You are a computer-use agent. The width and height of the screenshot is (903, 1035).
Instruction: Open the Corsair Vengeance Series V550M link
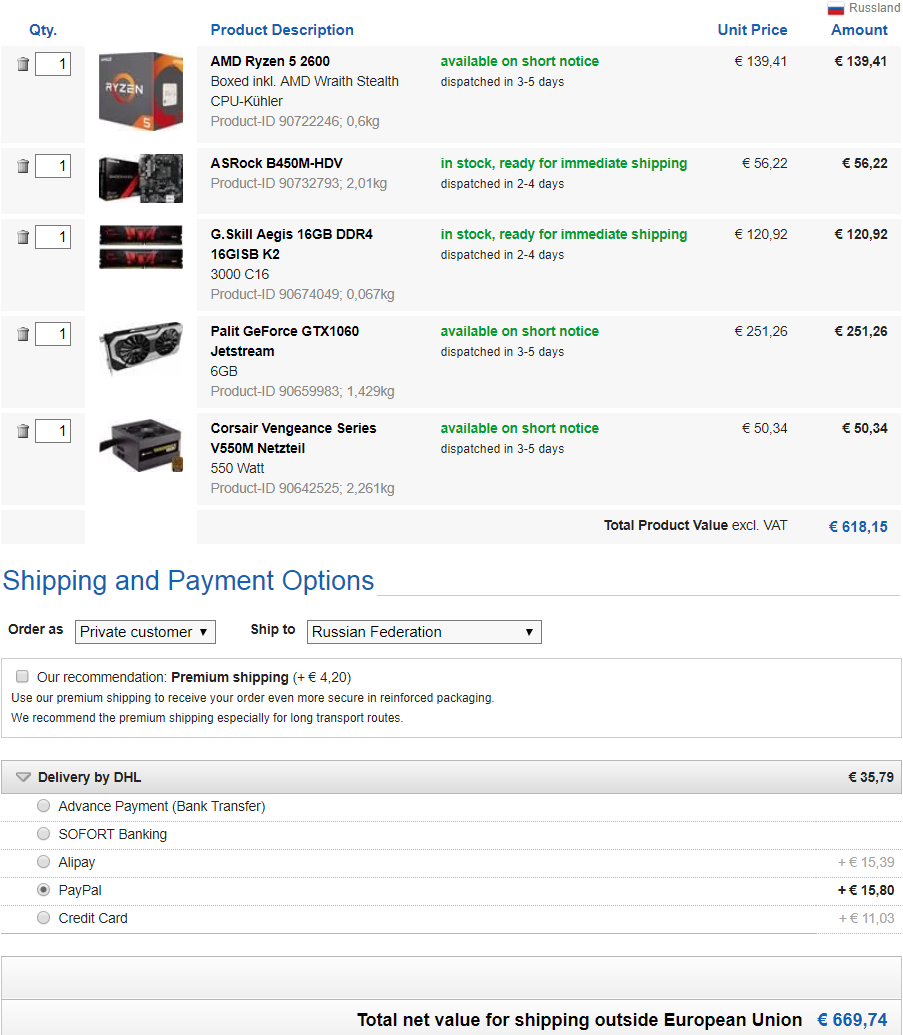[x=293, y=428]
